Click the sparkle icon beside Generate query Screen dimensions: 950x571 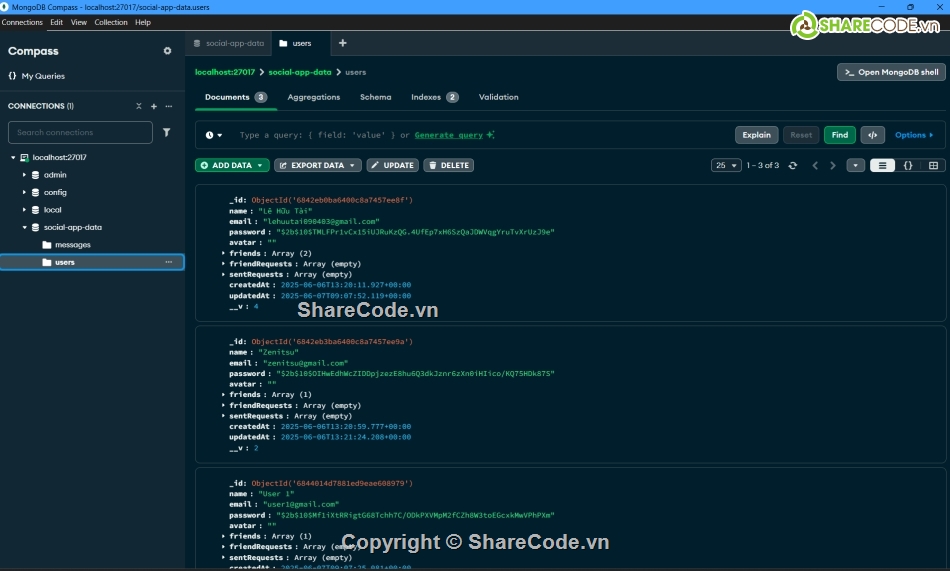[x=490, y=135]
